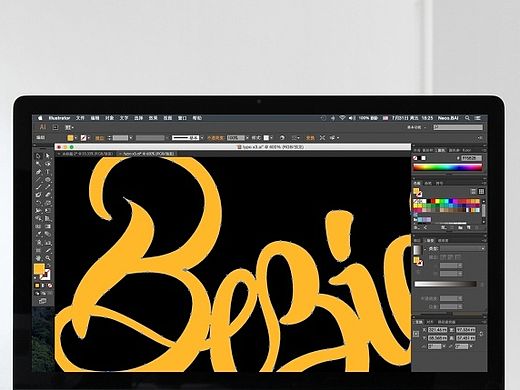
Task: Click the orange 不透明度 link
Action: [x=216, y=138]
